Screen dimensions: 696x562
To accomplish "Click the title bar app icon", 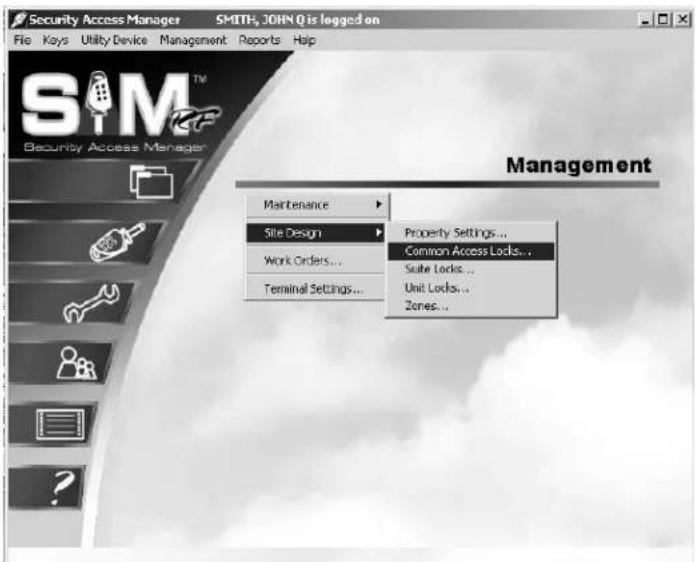I will click(x=19, y=20).
